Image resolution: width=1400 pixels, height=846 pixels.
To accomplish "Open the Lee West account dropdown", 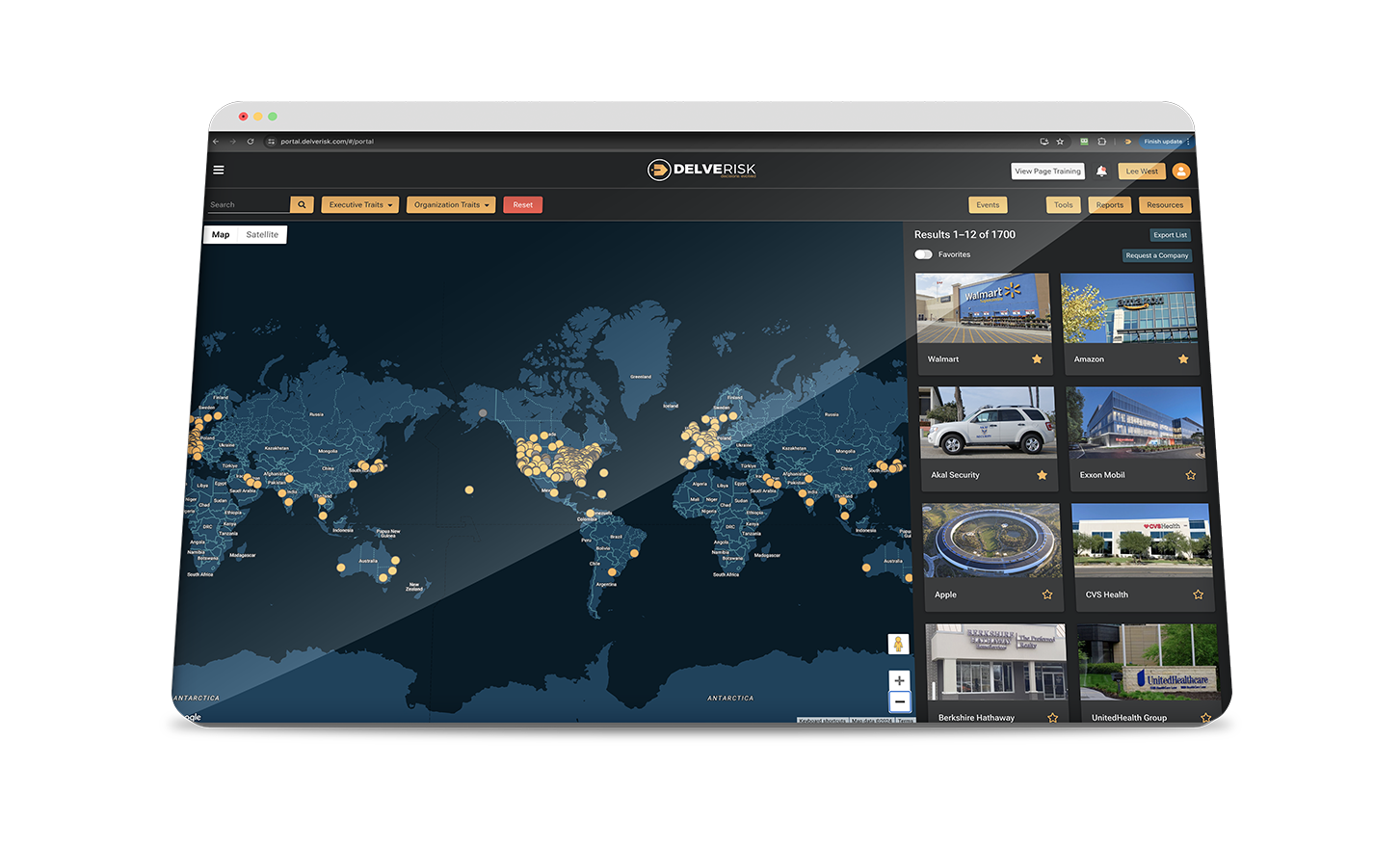I will 1141,171.
